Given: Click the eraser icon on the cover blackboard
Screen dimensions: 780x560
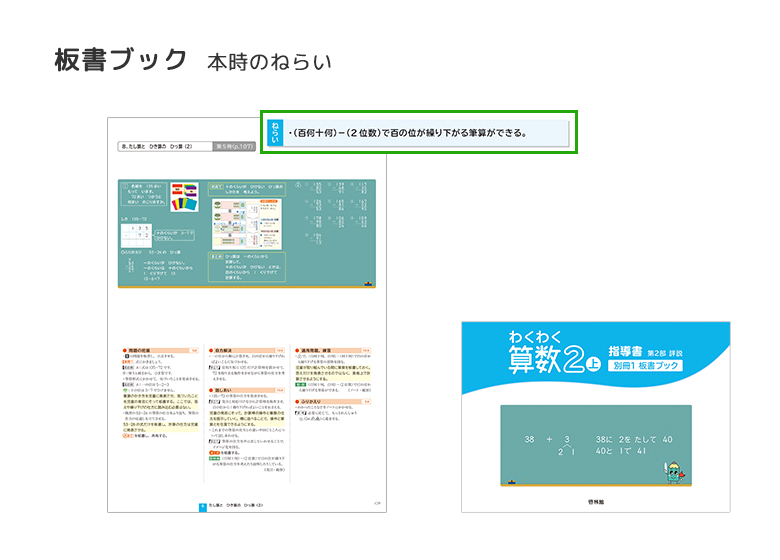Looking at the screenshot, I should pos(511,484).
